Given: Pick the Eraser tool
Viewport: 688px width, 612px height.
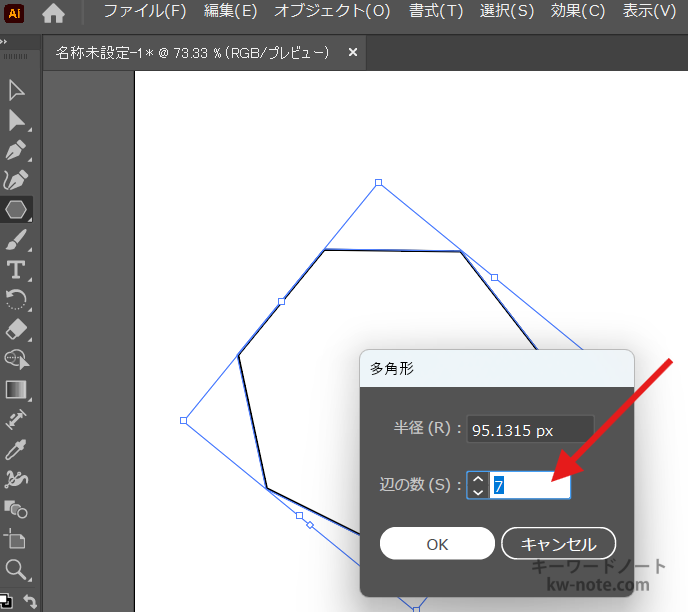Looking at the screenshot, I should coord(16,329).
